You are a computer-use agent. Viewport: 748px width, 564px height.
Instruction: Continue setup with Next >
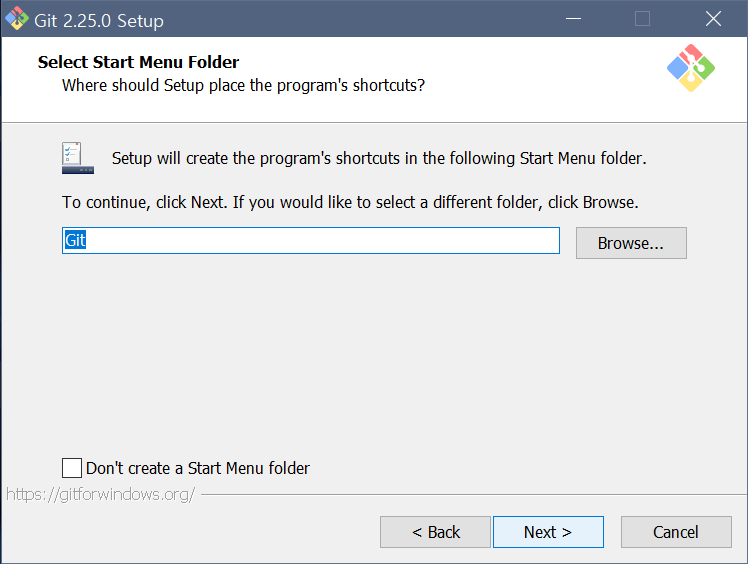pyautogui.click(x=548, y=532)
